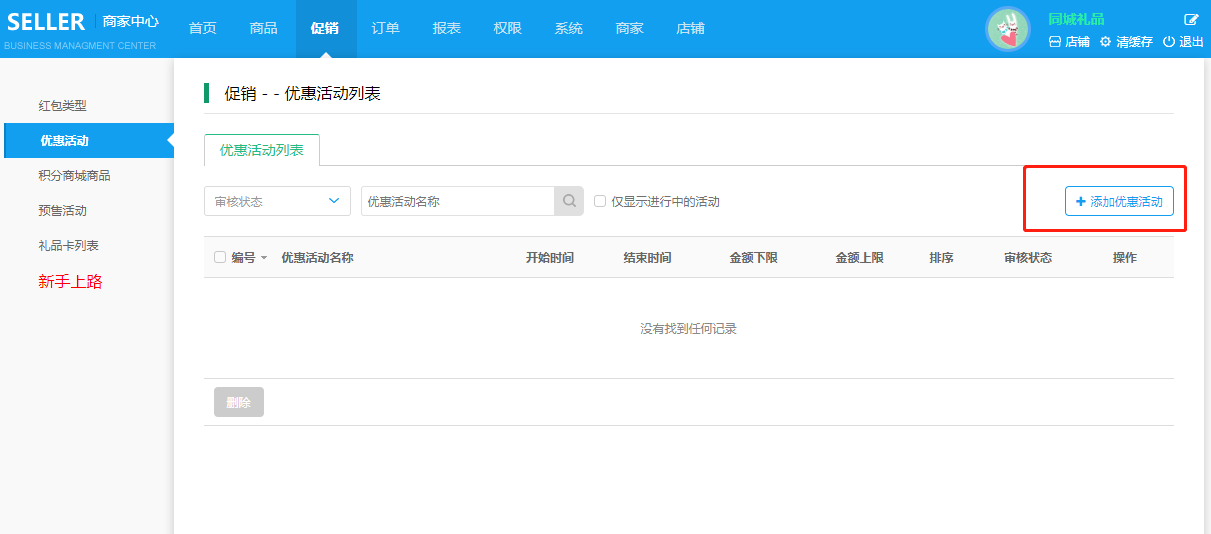
Task: Click the 删除 button
Action: [238, 402]
